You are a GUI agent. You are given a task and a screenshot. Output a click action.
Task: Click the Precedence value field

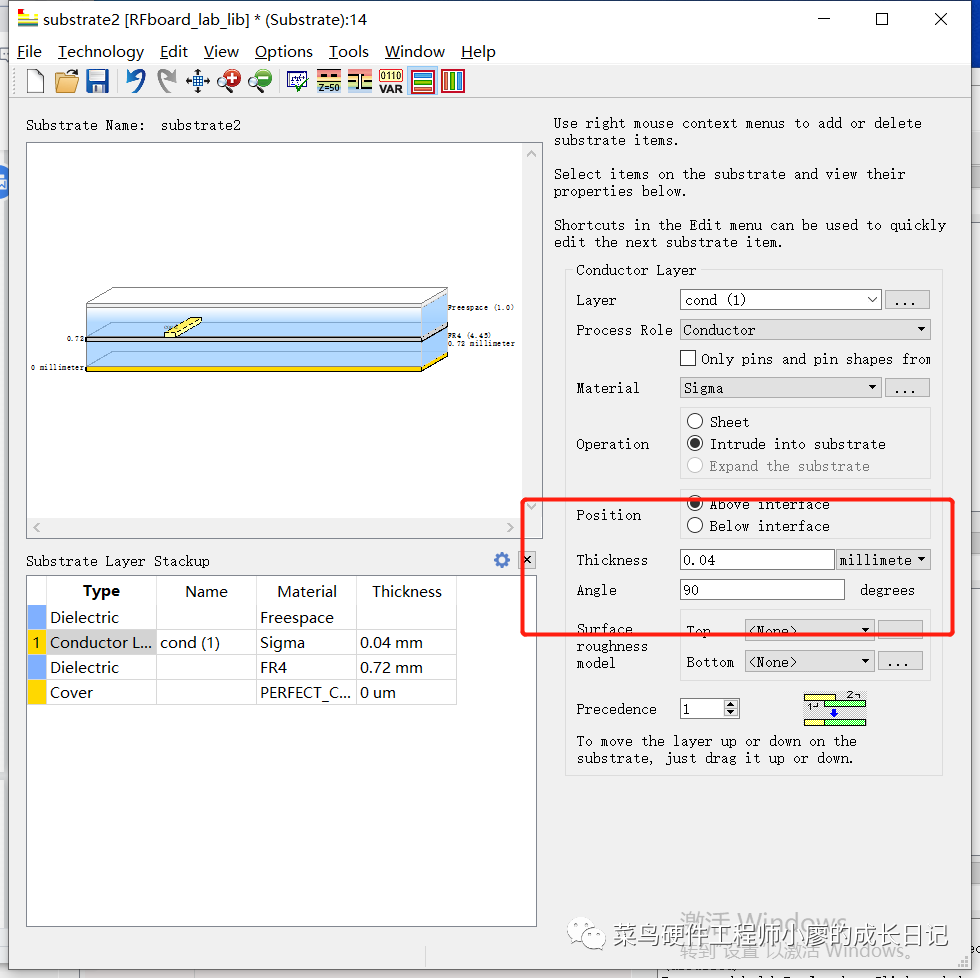pyautogui.click(x=702, y=709)
